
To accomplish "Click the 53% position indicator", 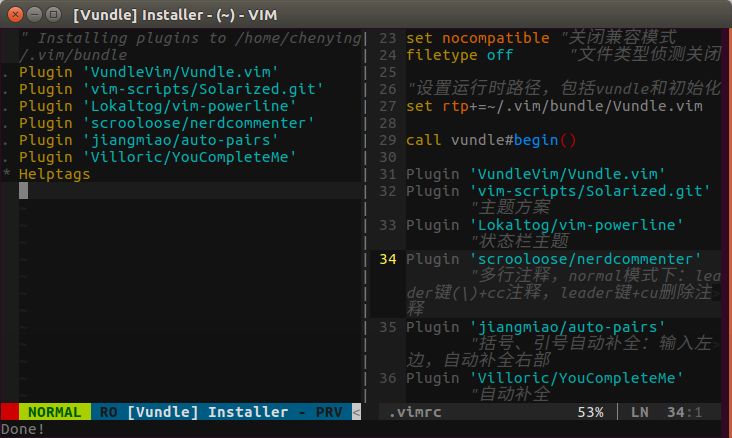I will click(x=590, y=412).
